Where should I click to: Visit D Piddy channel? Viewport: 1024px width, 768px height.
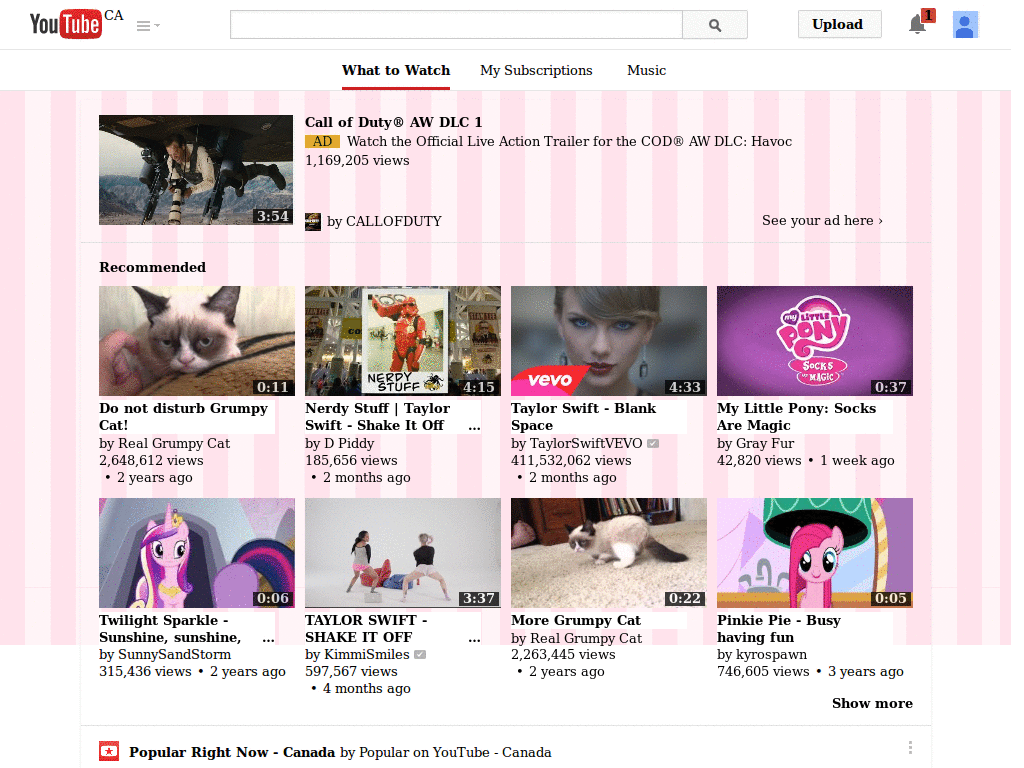tap(349, 443)
